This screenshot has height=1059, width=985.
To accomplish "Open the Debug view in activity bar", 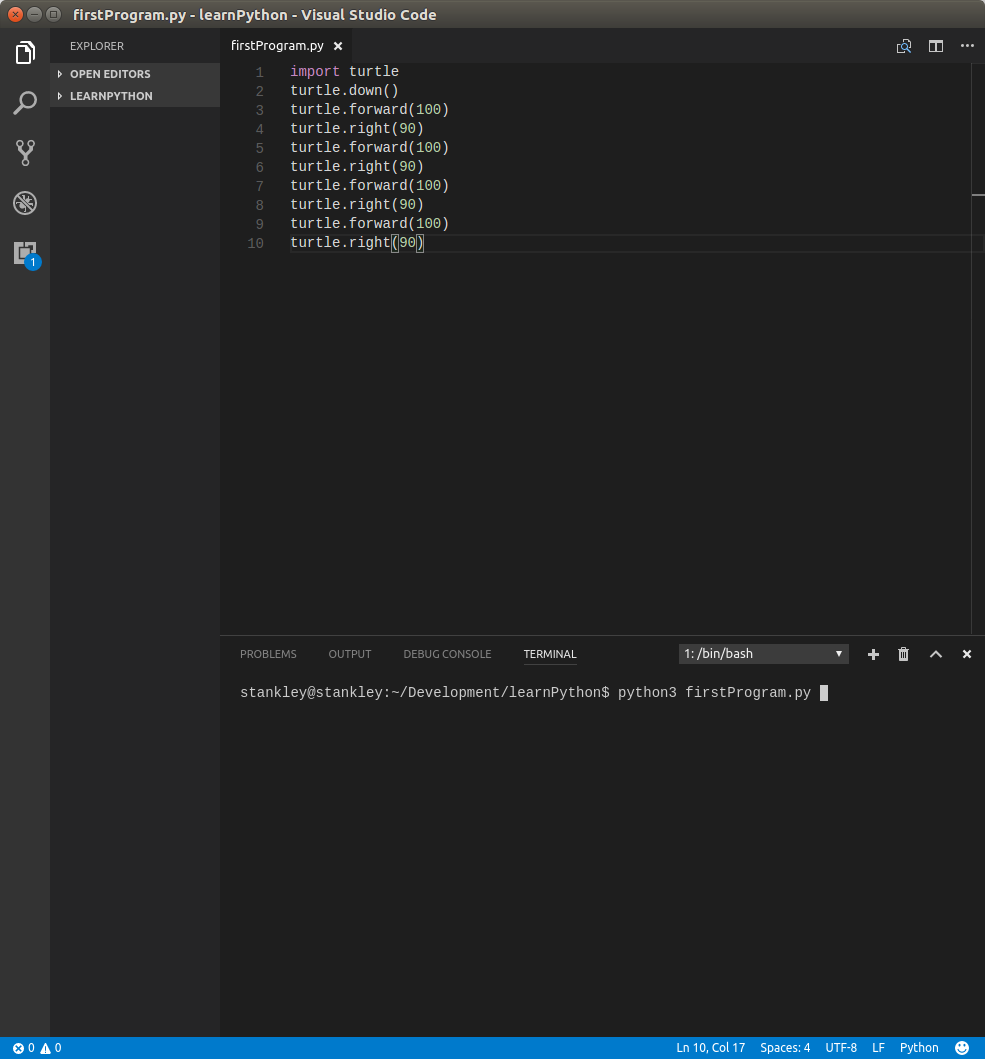I will [25, 203].
